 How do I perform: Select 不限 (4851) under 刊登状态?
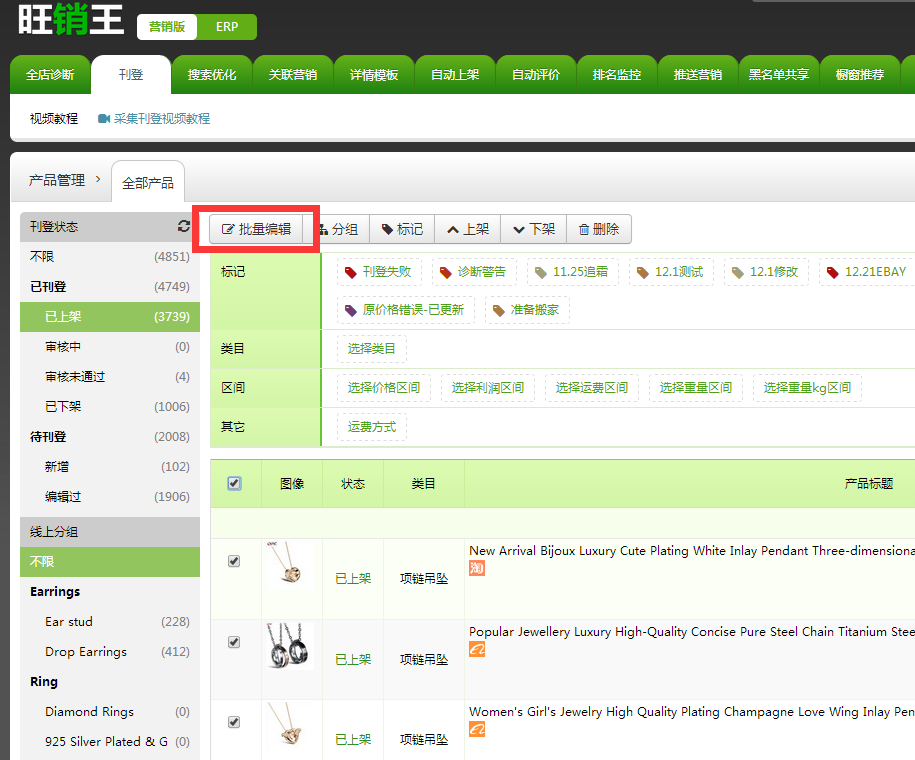tap(110, 257)
